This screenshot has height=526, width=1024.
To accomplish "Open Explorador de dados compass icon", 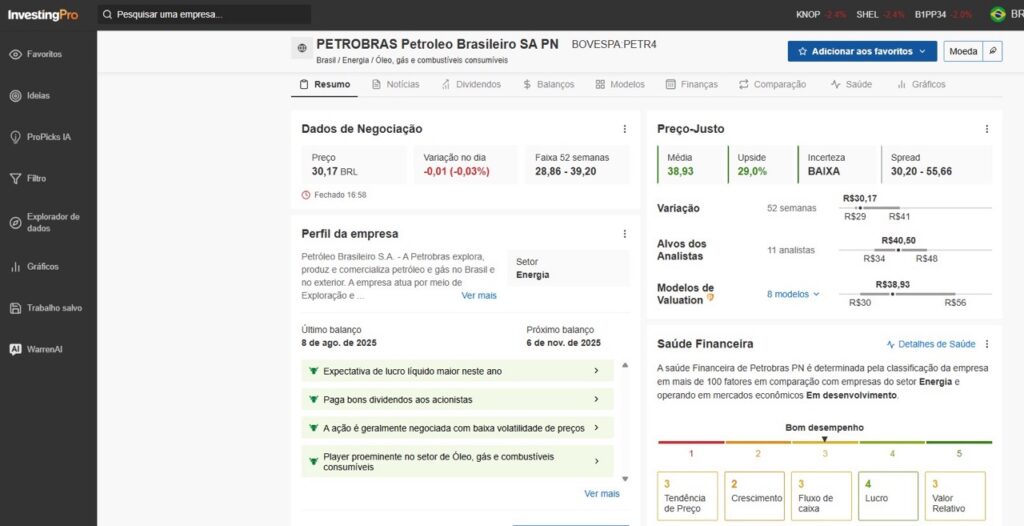I will pyautogui.click(x=15, y=223).
